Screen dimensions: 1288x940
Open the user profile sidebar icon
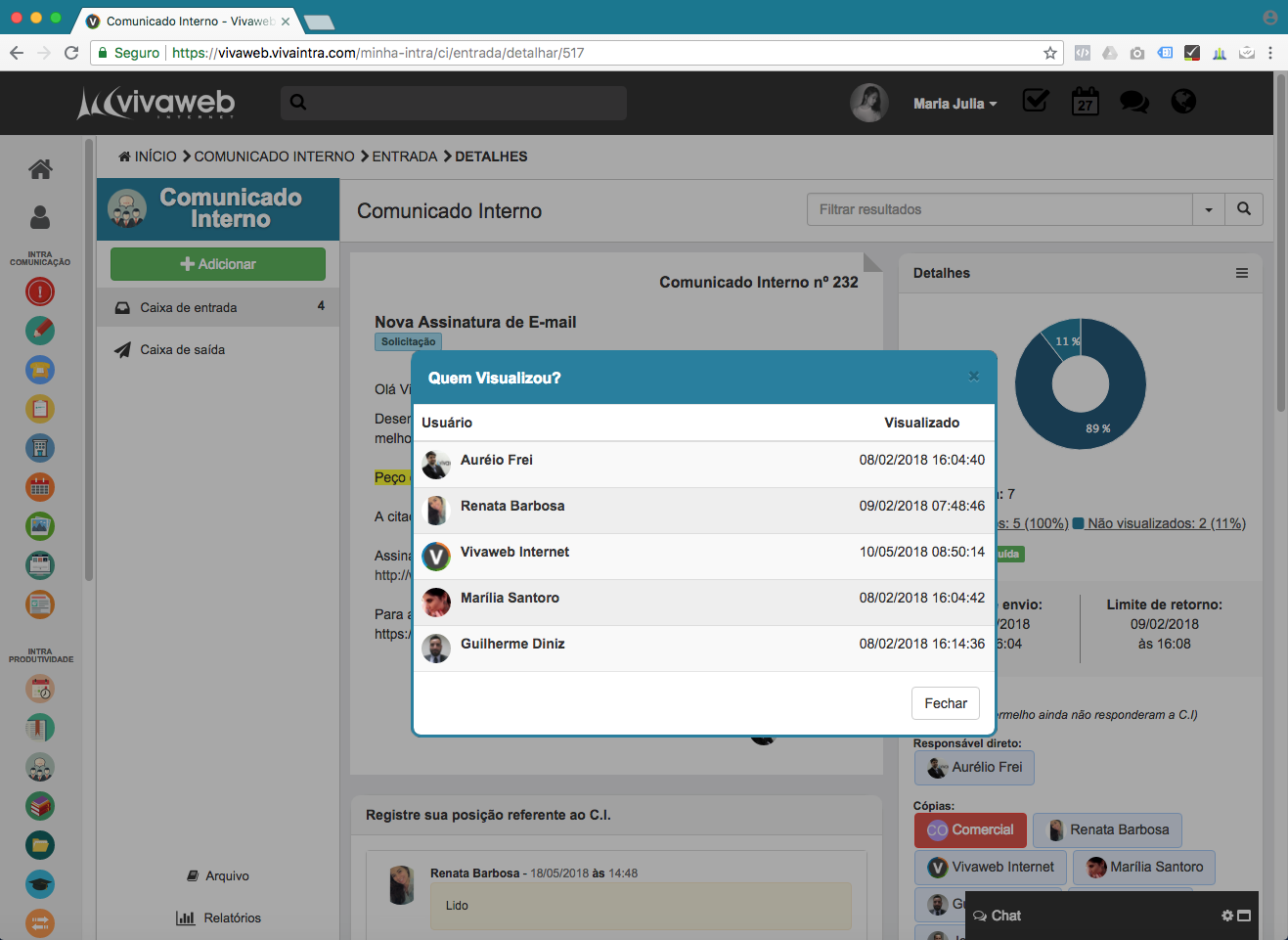coord(40,216)
